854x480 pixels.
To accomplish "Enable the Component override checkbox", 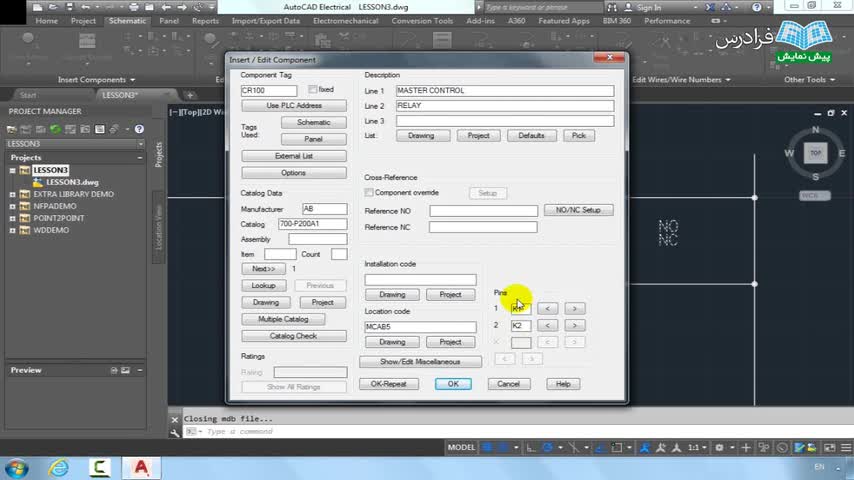I will 369,192.
